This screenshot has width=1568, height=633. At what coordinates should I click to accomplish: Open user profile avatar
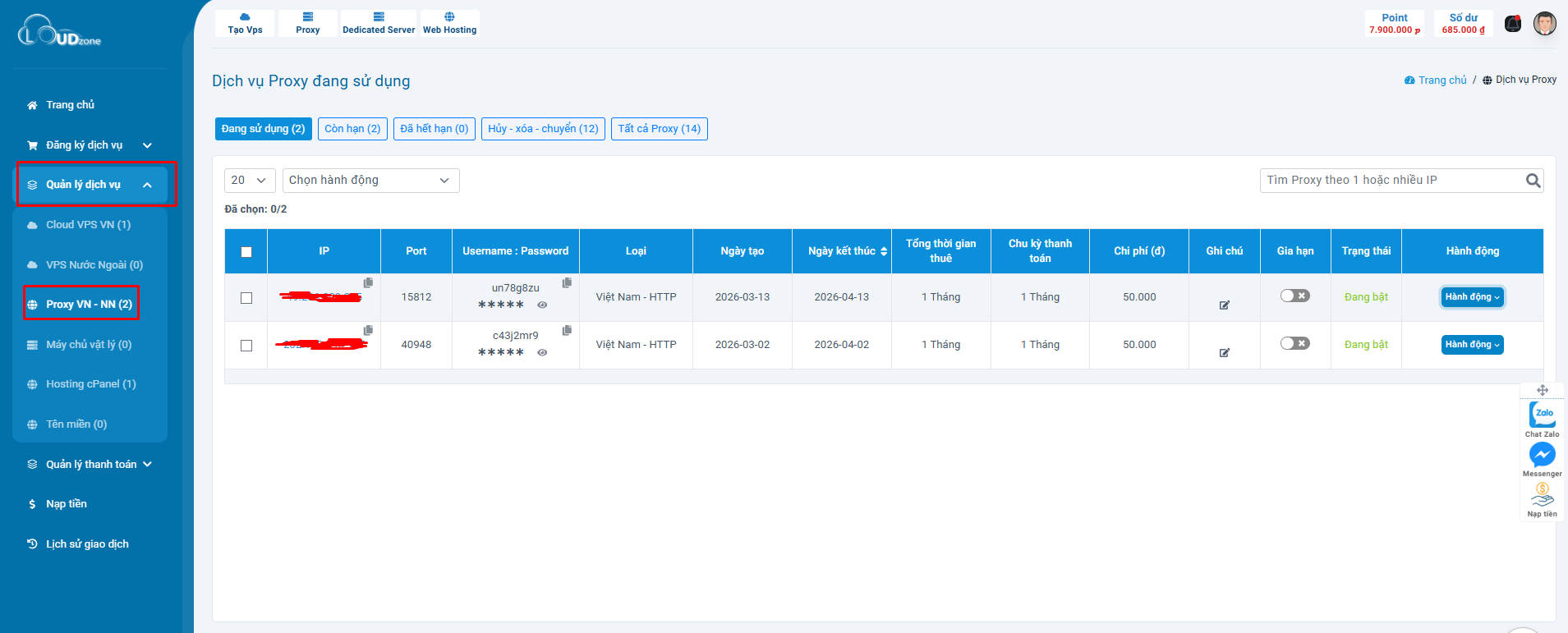1544,24
